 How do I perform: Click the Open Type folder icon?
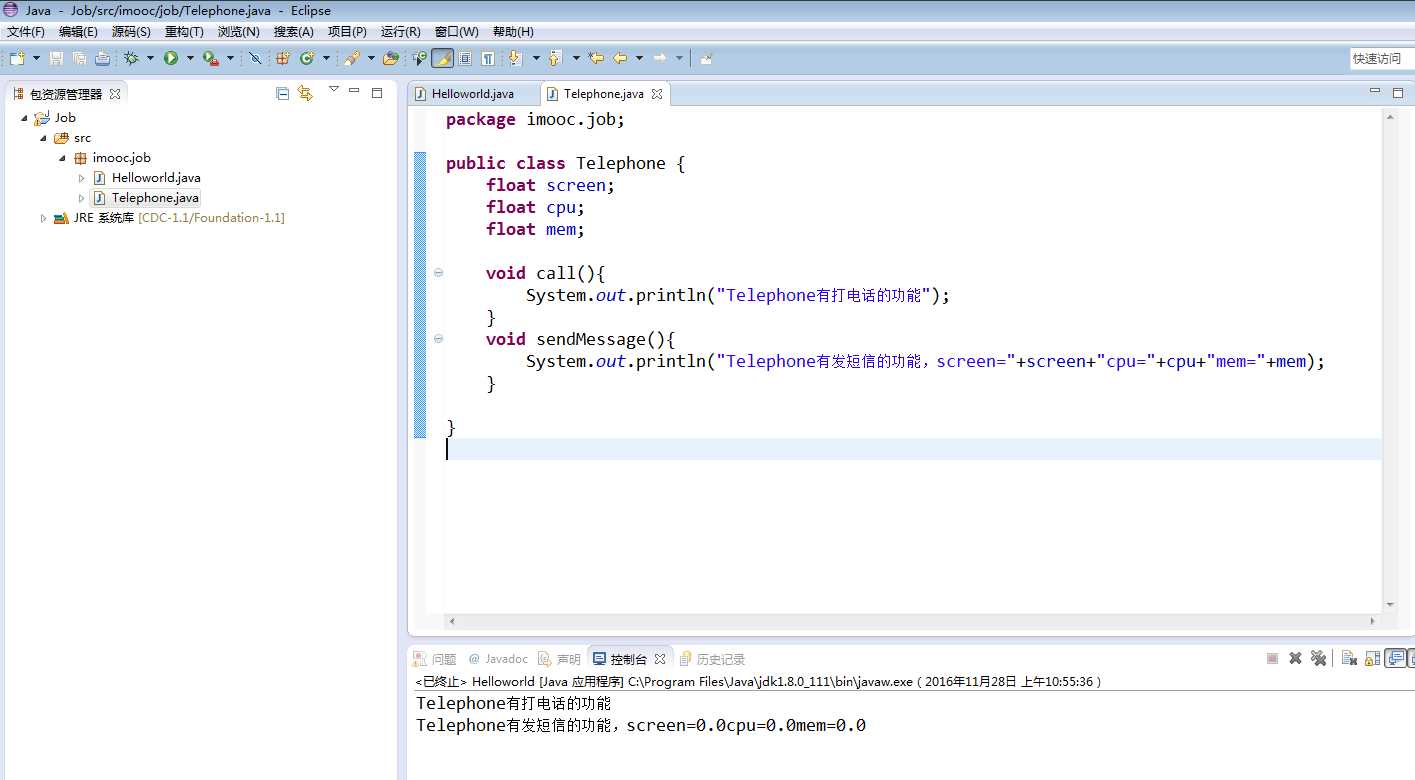pyautogui.click(x=391, y=58)
